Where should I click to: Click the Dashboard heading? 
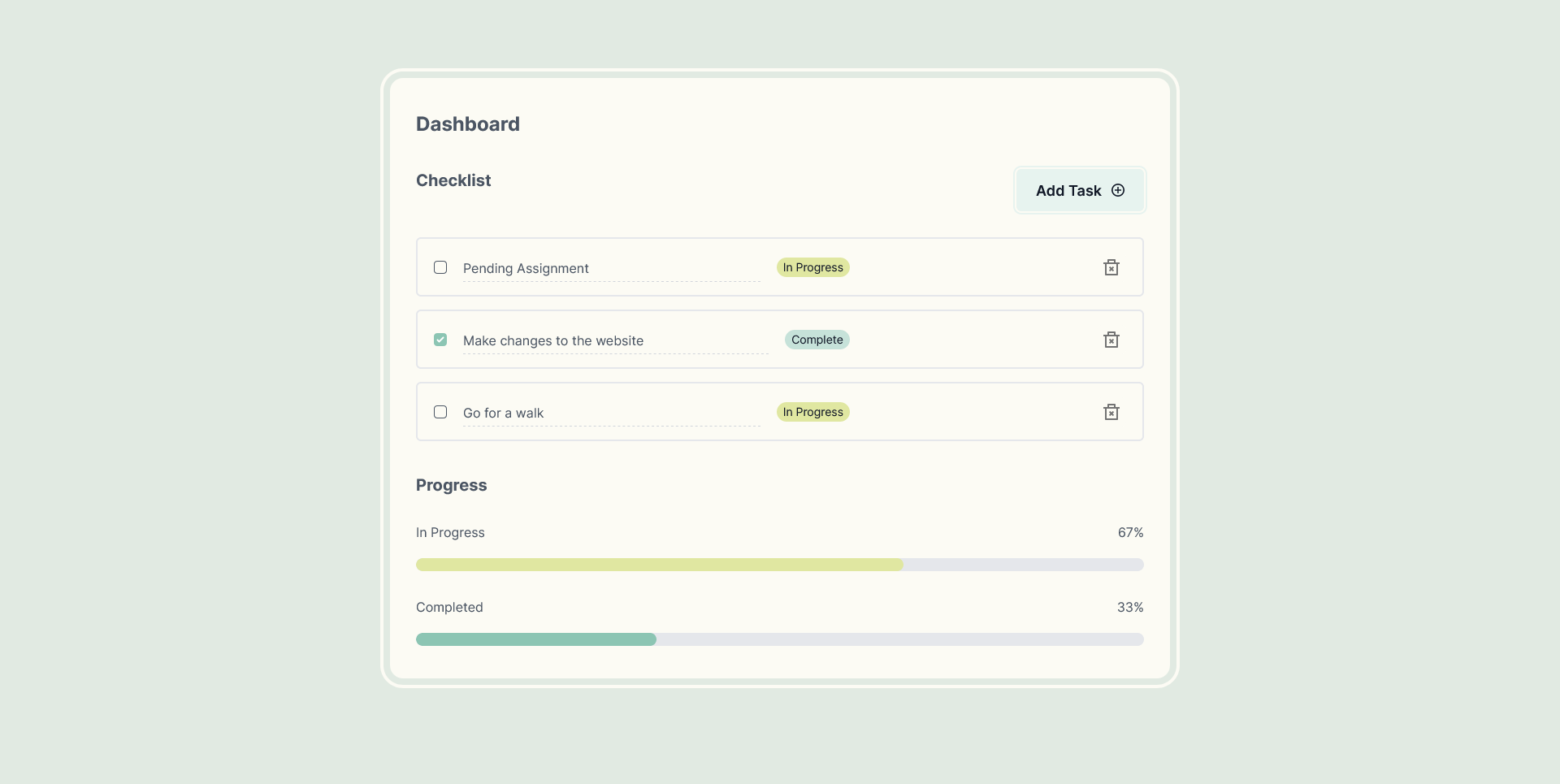tap(467, 123)
